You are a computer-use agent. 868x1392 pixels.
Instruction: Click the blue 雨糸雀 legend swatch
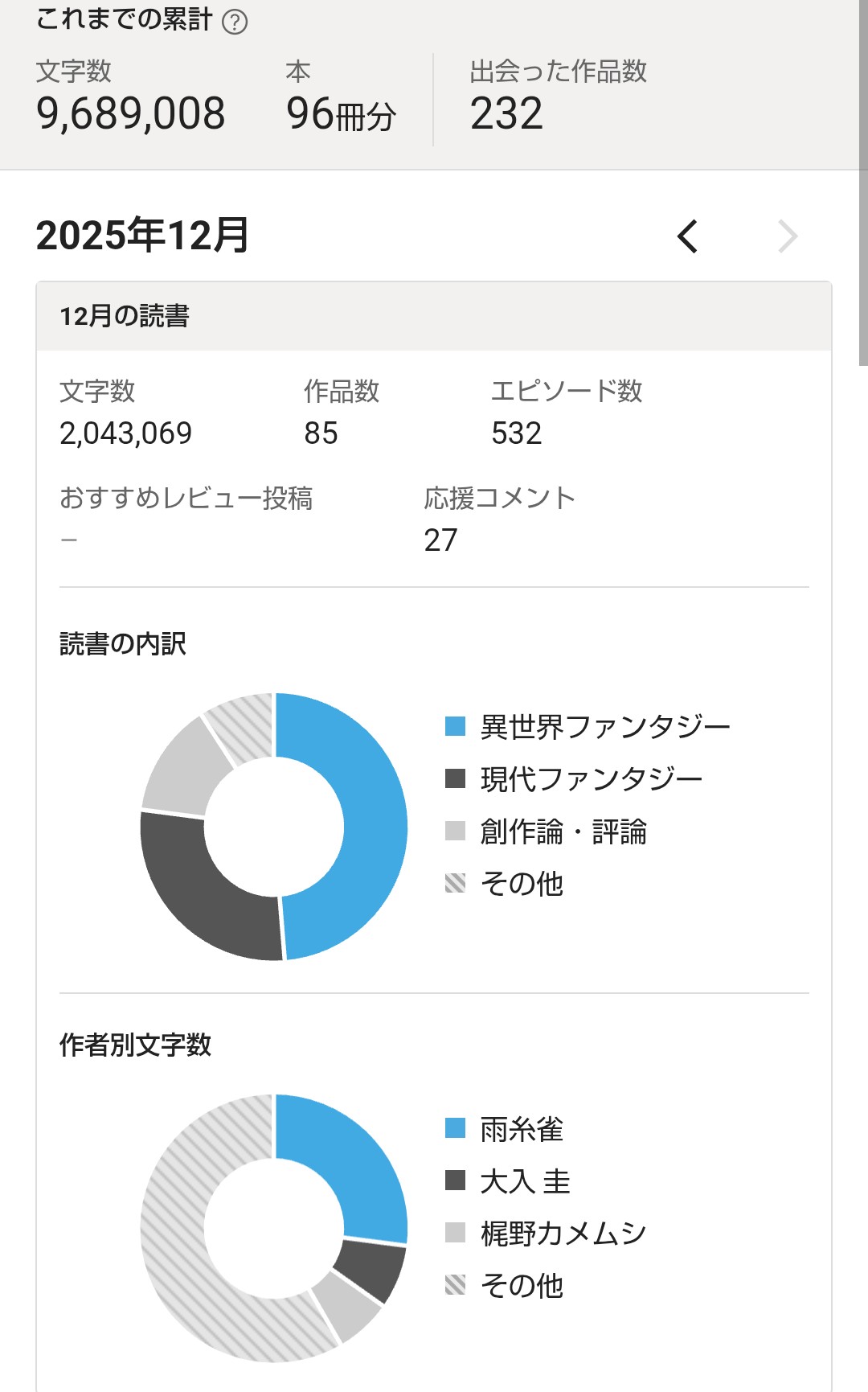click(455, 1128)
